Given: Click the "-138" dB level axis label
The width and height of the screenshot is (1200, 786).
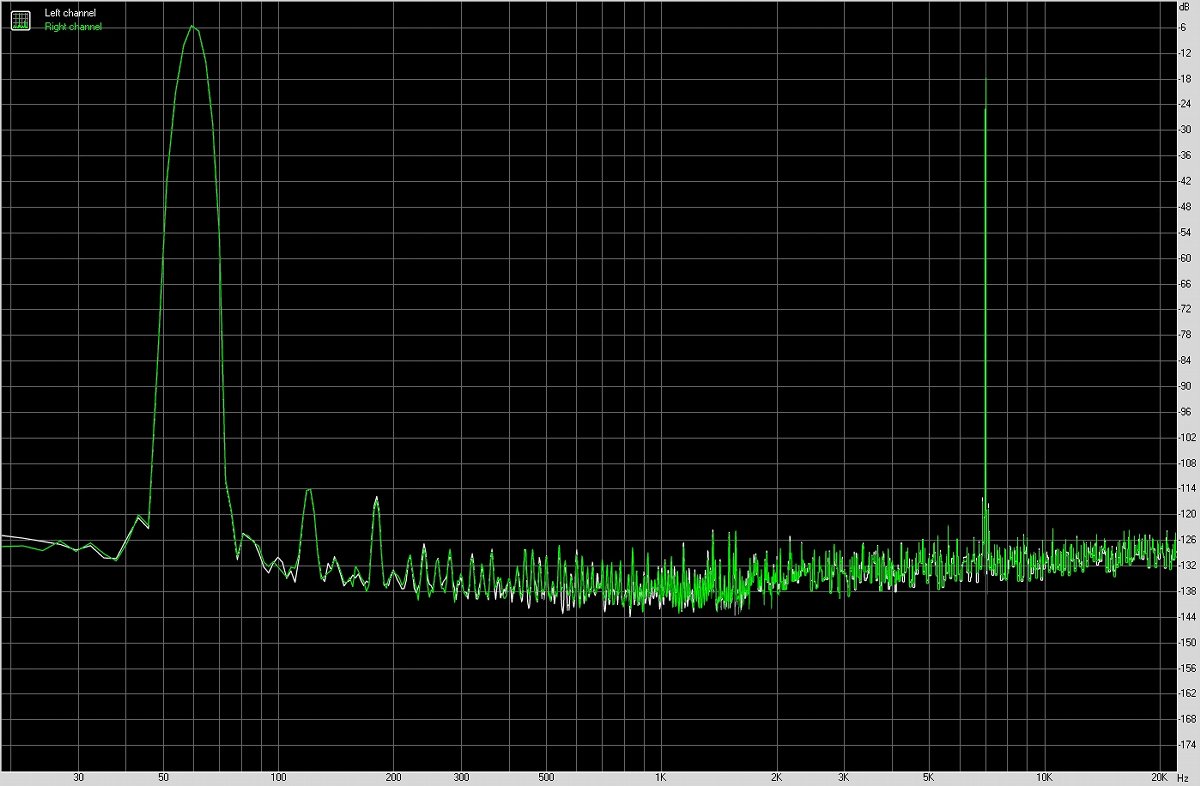Looking at the screenshot, I should point(1187,591).
